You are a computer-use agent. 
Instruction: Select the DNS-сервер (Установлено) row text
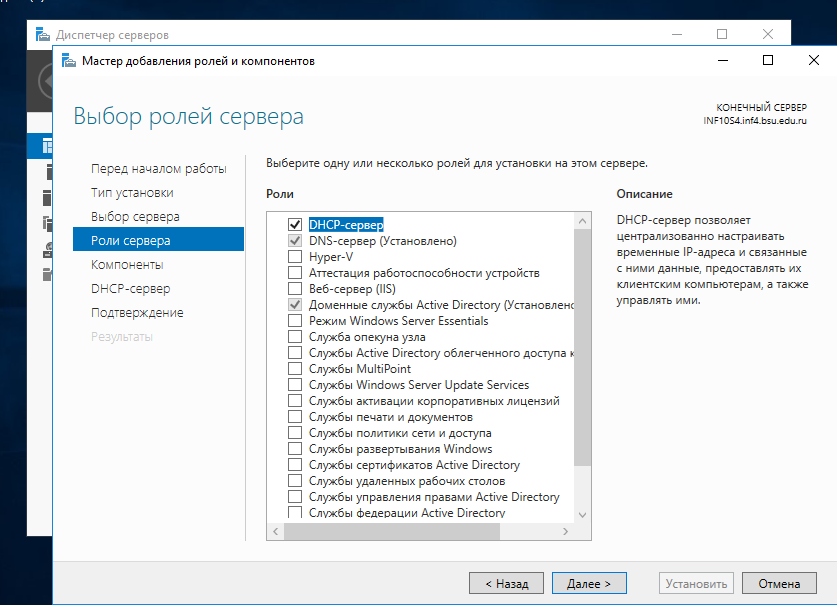click(383, 241)
